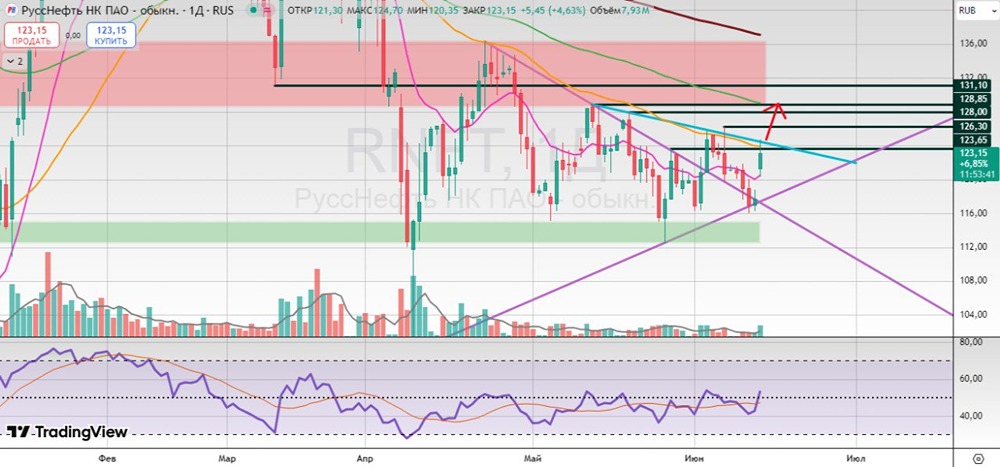Click the 0,00 spread value between buttons
Viewport: 1000px width, 467px height.
pyautogui.click(x=73, y=36)
